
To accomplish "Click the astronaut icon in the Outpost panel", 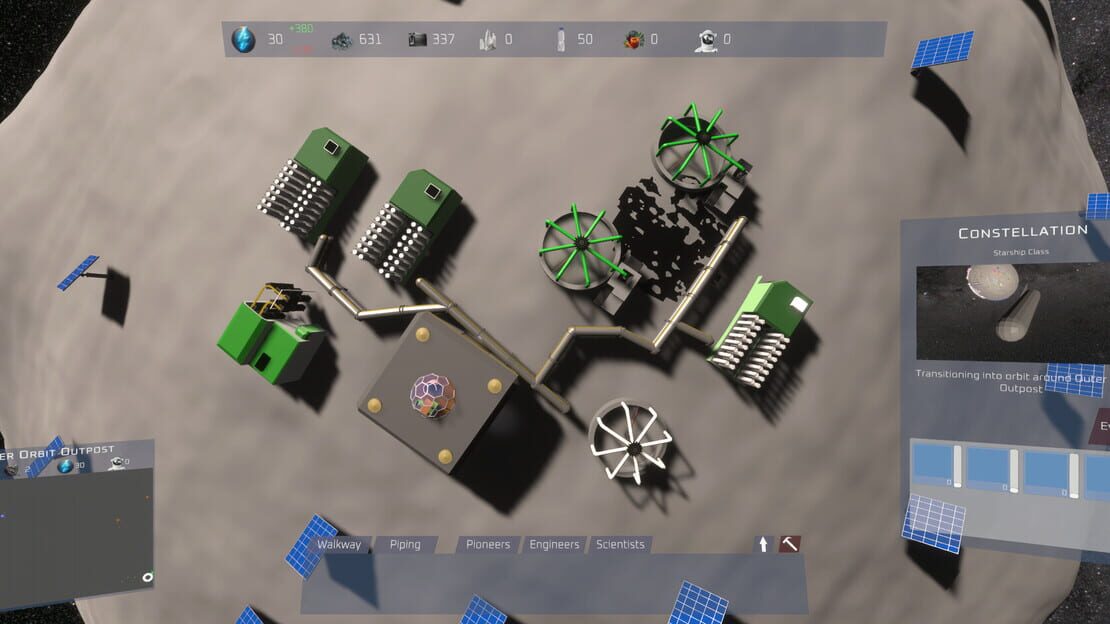I will coord(117,463).
